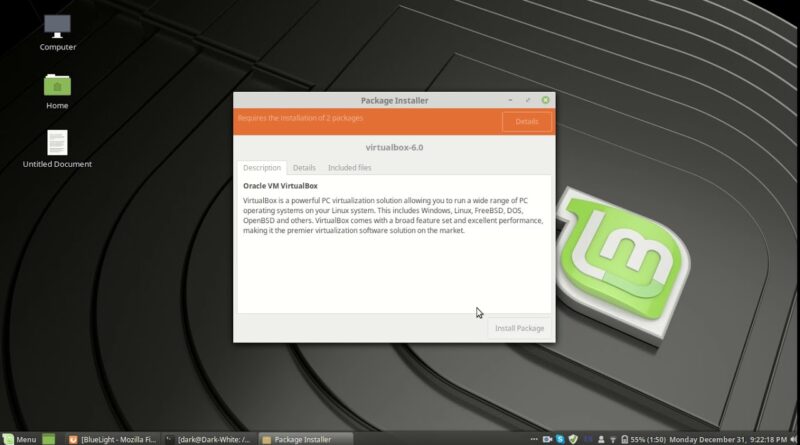Select the Untitled Document file icon
Screen dimensions: 800x445
click(x=57, y=142)
